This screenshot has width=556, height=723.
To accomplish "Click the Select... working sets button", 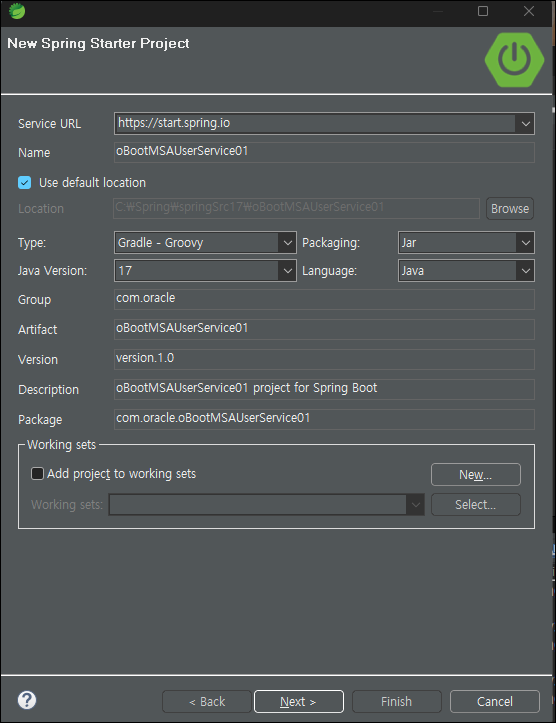I will [x=476, y=504].
